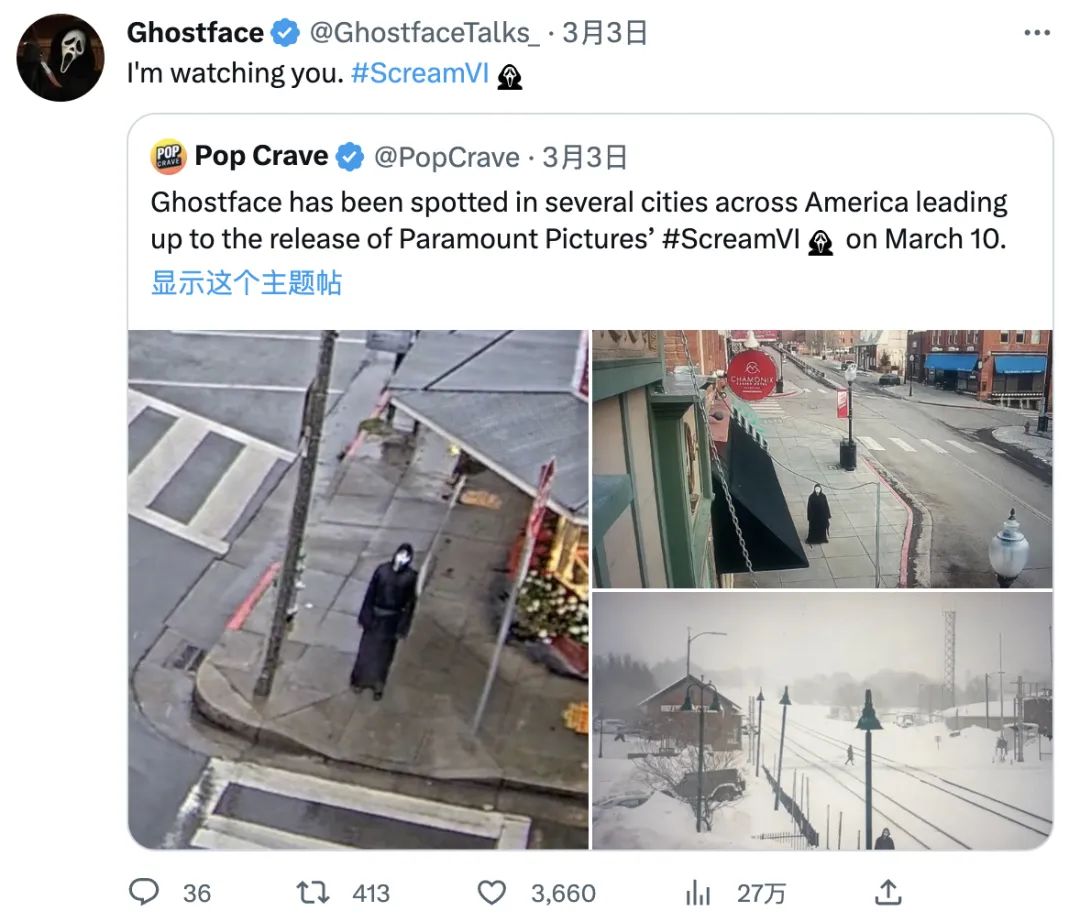Click the retweet arrows icon

[x=312, y=892]
